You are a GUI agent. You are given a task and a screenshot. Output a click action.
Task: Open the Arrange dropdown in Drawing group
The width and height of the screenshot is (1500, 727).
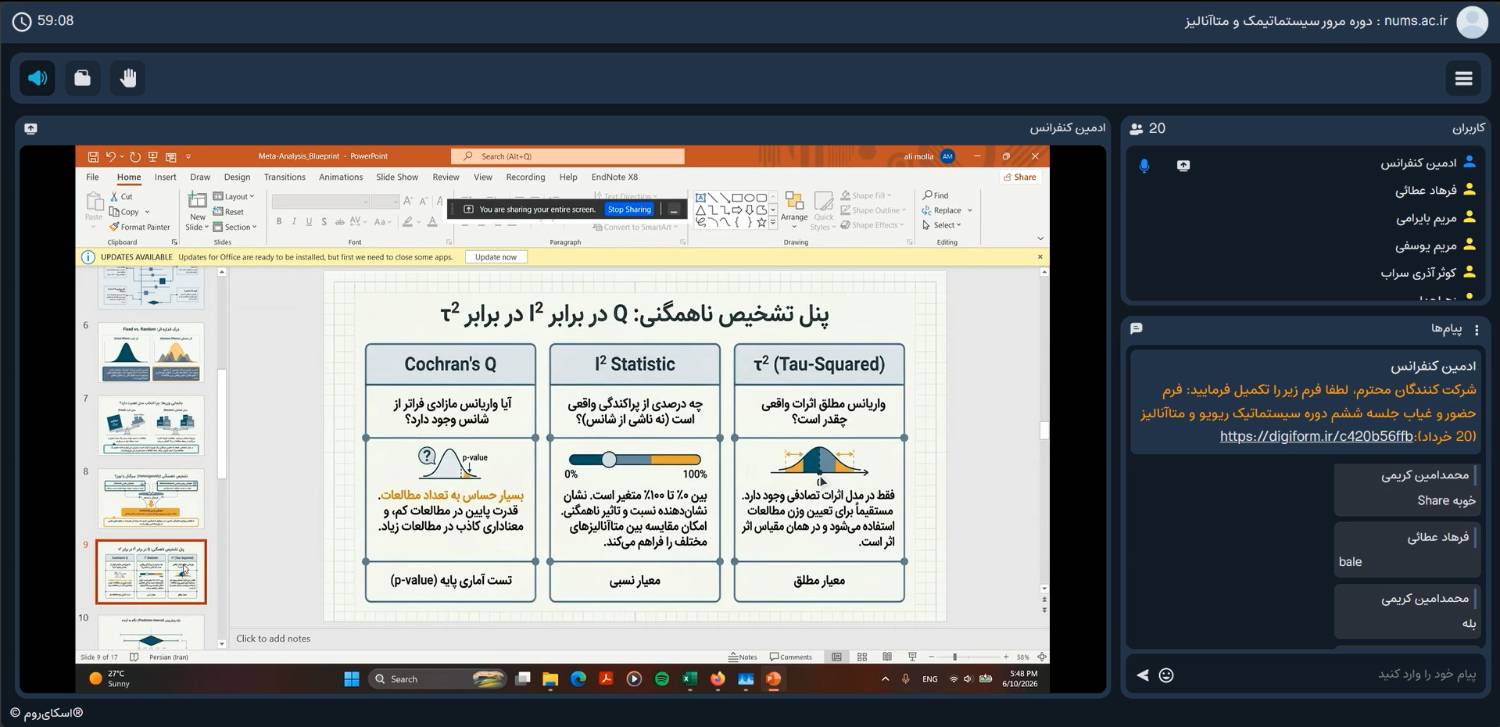pos(794,210)
